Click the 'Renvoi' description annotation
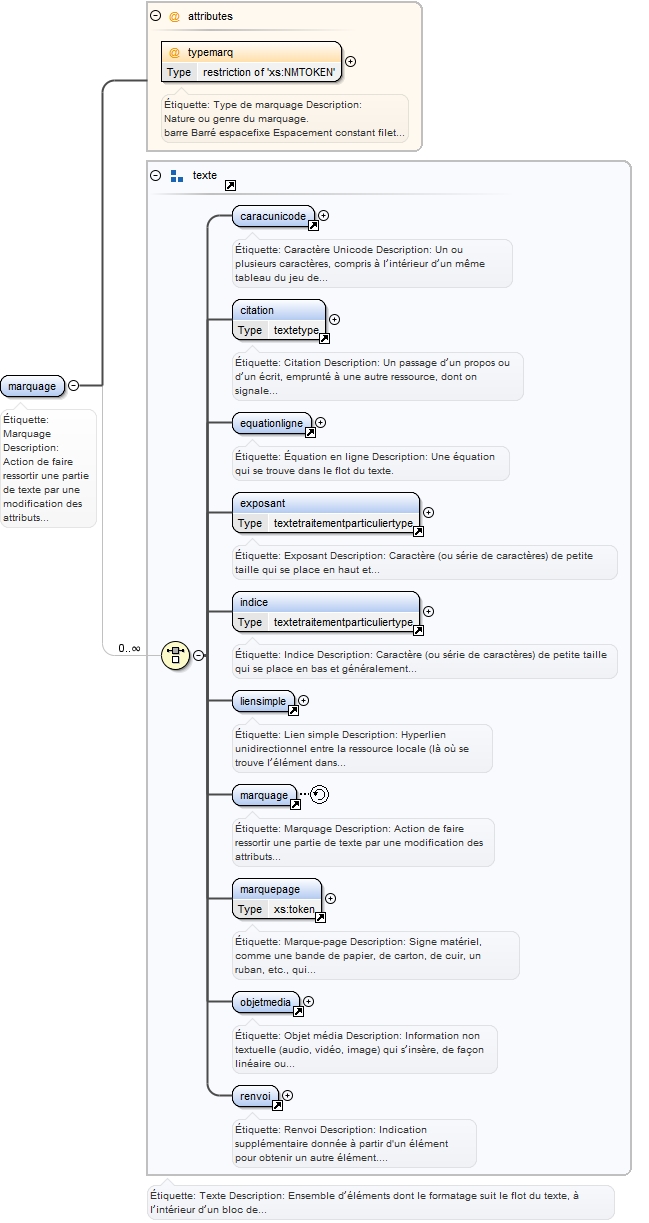The image size is (649, 1223). (x=353, y=1143)
